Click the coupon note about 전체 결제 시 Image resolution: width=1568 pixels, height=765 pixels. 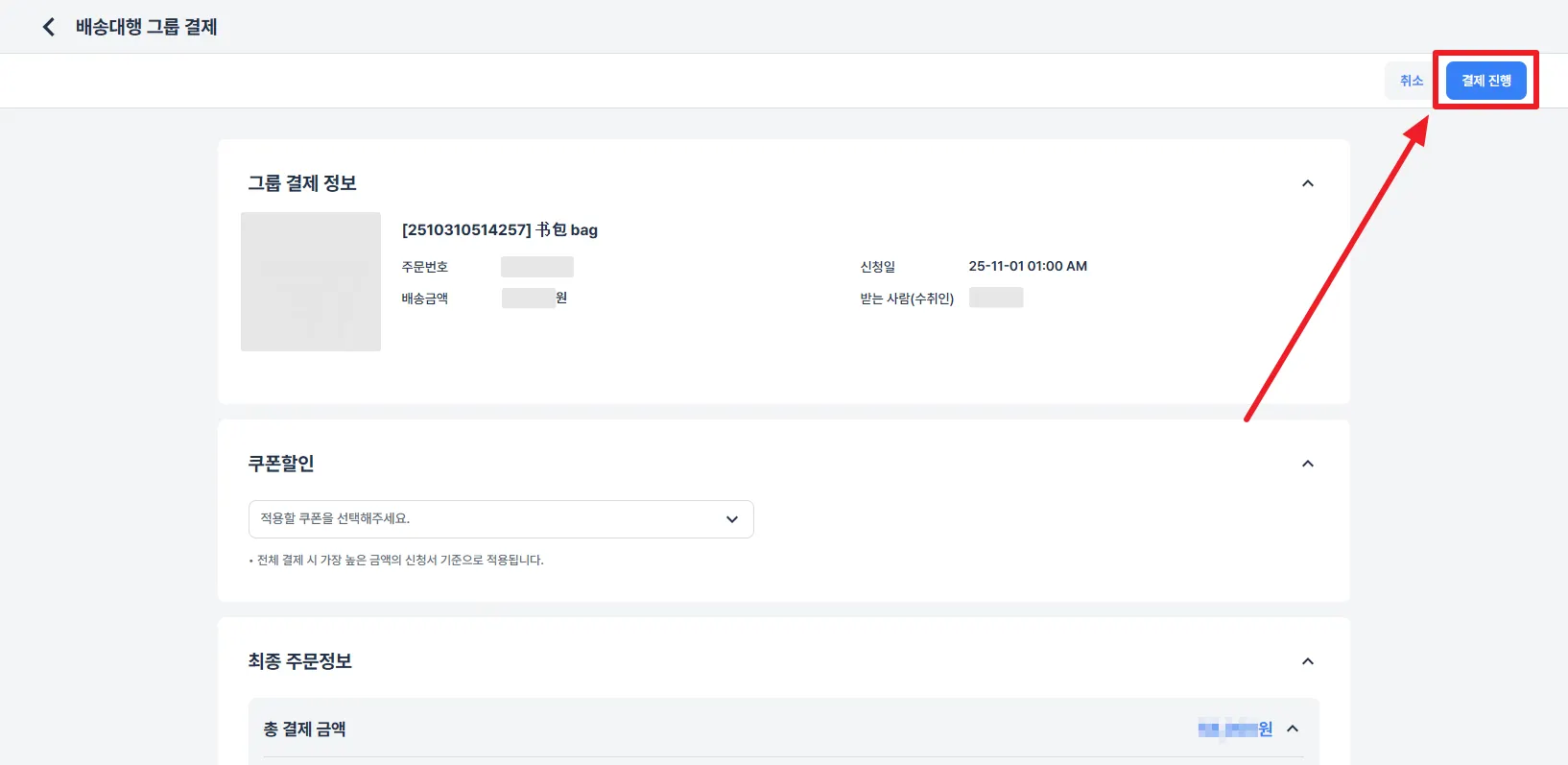click(396, 560)
